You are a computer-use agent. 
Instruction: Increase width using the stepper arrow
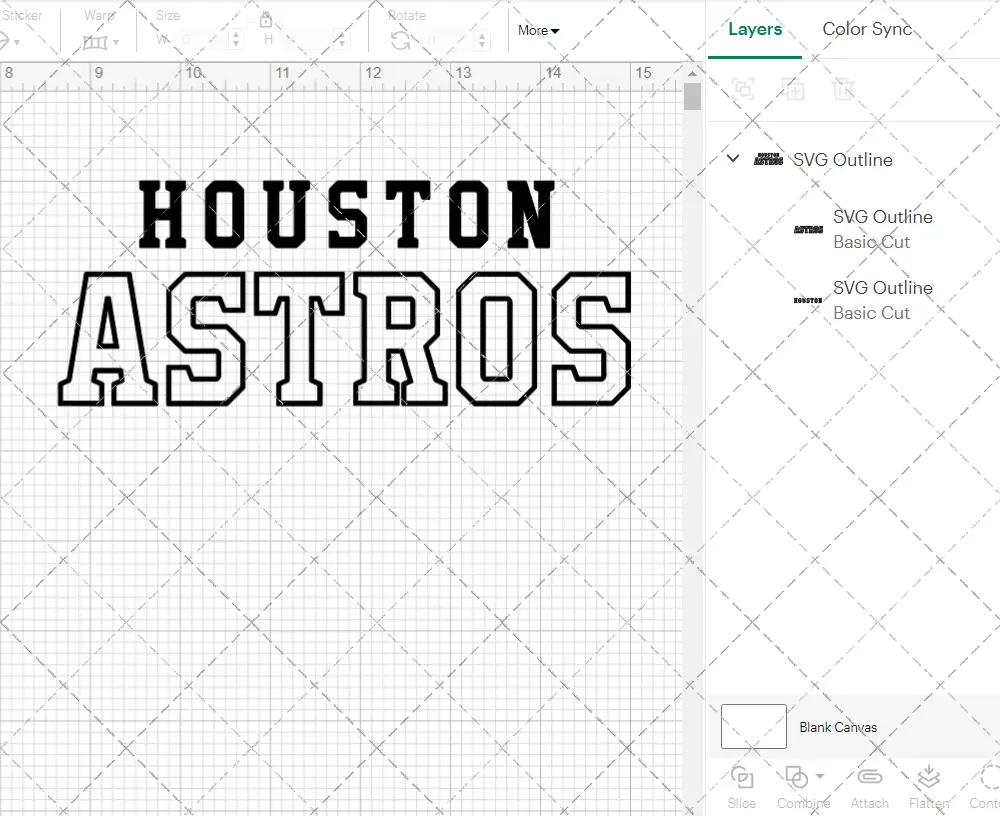click(x=236, y=36)
